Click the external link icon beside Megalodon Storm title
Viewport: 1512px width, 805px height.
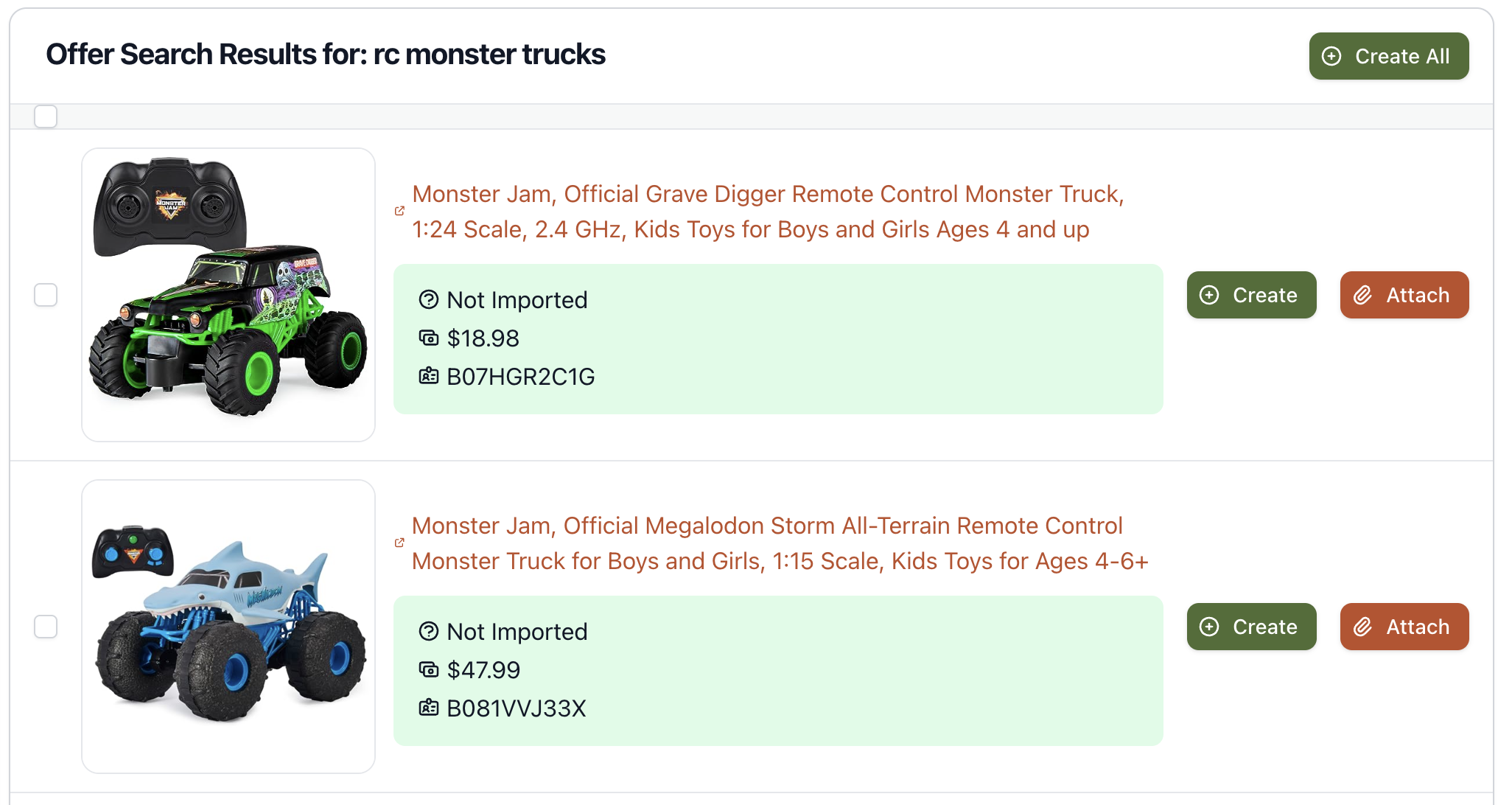pyautogui.click(x=399, y=543)
